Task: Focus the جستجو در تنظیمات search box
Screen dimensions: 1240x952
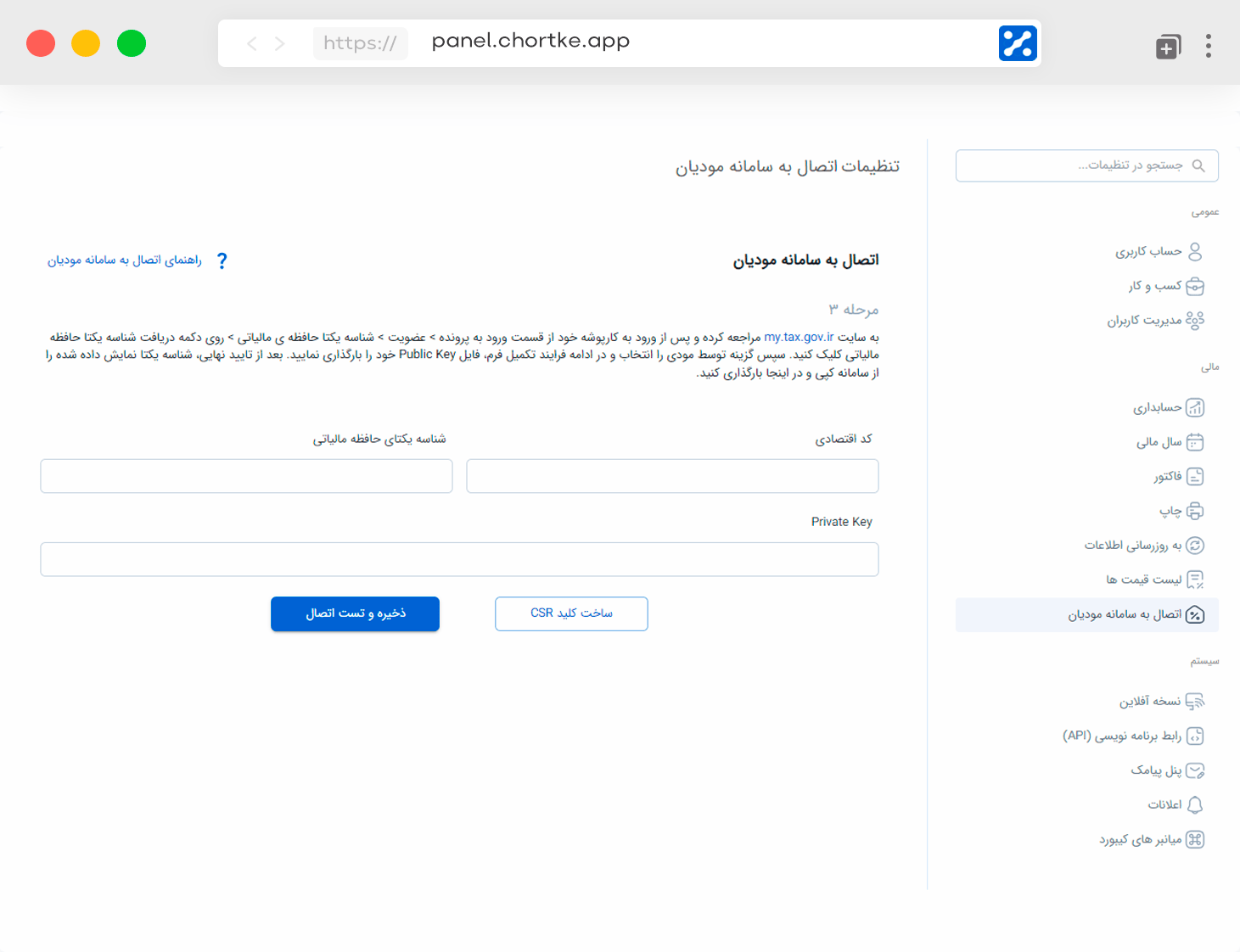Action: tap(1087, 165)
